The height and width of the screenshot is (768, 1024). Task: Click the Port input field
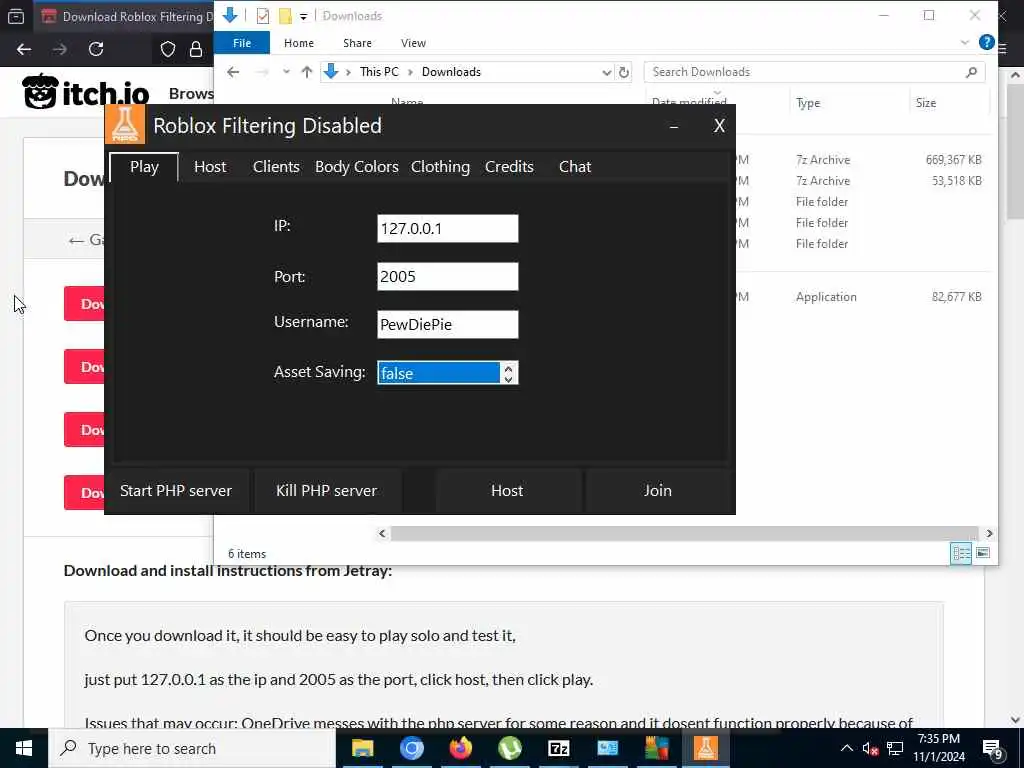click(x=448, y=276)
